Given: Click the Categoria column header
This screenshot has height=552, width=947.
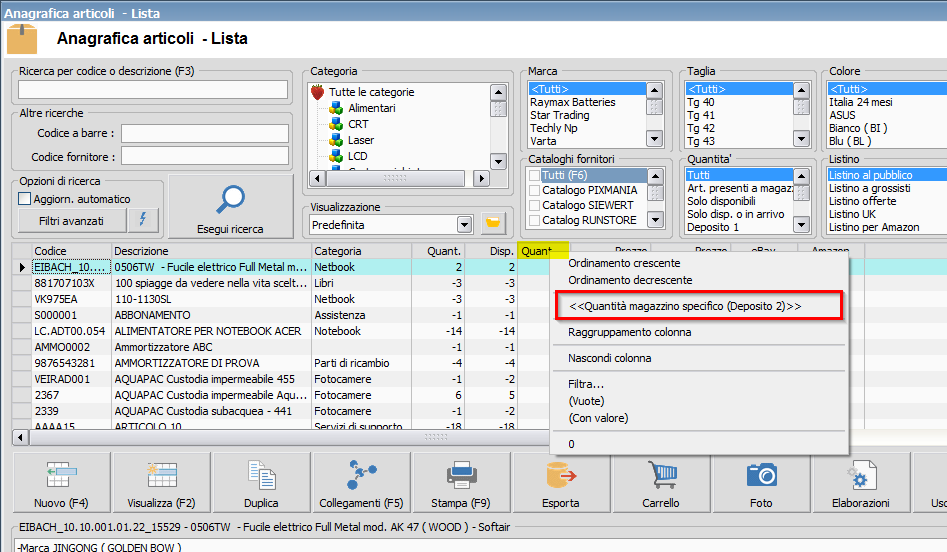Looking at the screenshot, I should click(x=362, y=251).
